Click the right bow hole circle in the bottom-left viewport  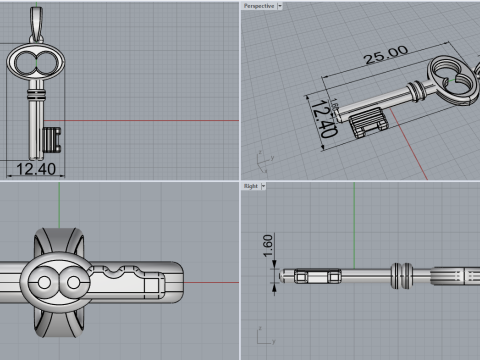coord(74,283)
